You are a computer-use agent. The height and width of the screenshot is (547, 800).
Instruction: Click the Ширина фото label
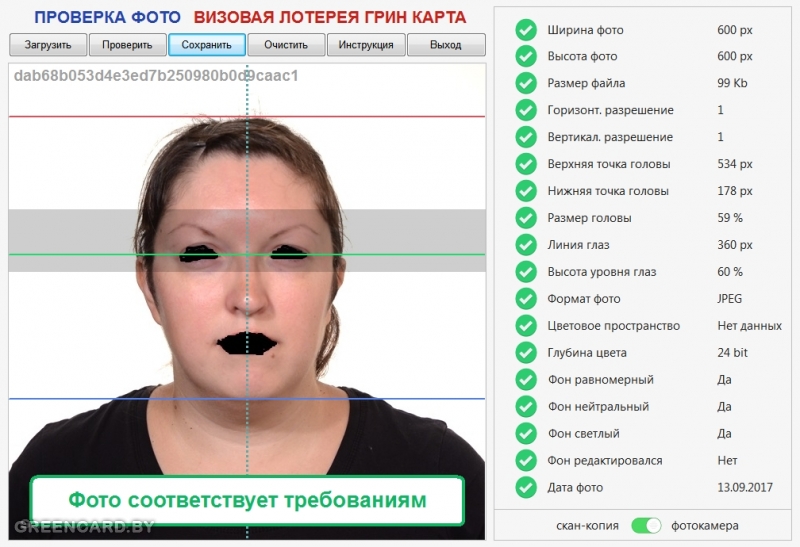tap(585, 30)
